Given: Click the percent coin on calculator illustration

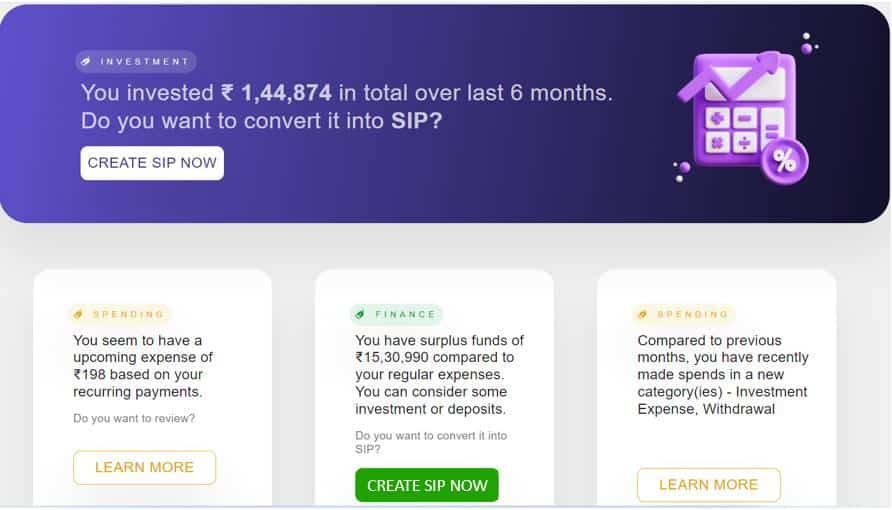Looking at the screenshot, I should coord(784,161).
